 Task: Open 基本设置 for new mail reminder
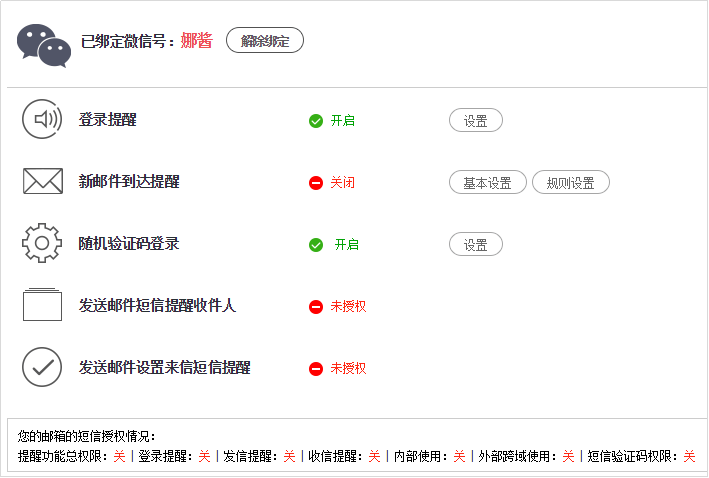coord(487,182)
